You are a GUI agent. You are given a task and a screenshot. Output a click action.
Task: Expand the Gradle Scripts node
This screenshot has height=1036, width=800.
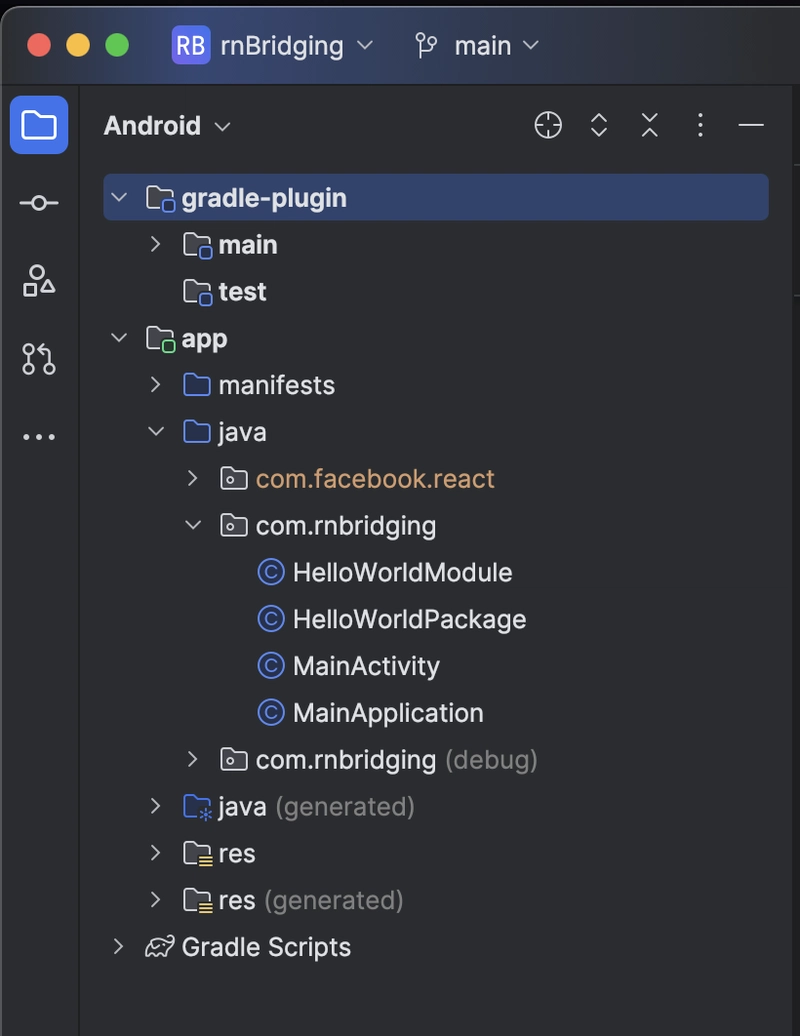click(x=119, y=947)
